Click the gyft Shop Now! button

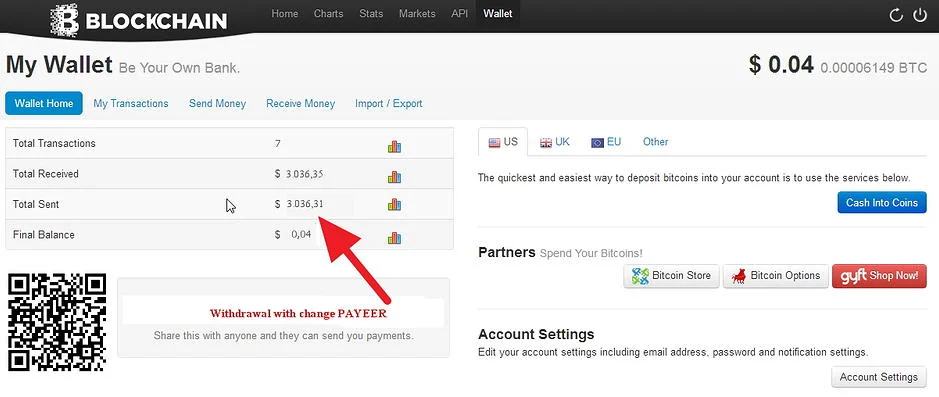(879, 276)
